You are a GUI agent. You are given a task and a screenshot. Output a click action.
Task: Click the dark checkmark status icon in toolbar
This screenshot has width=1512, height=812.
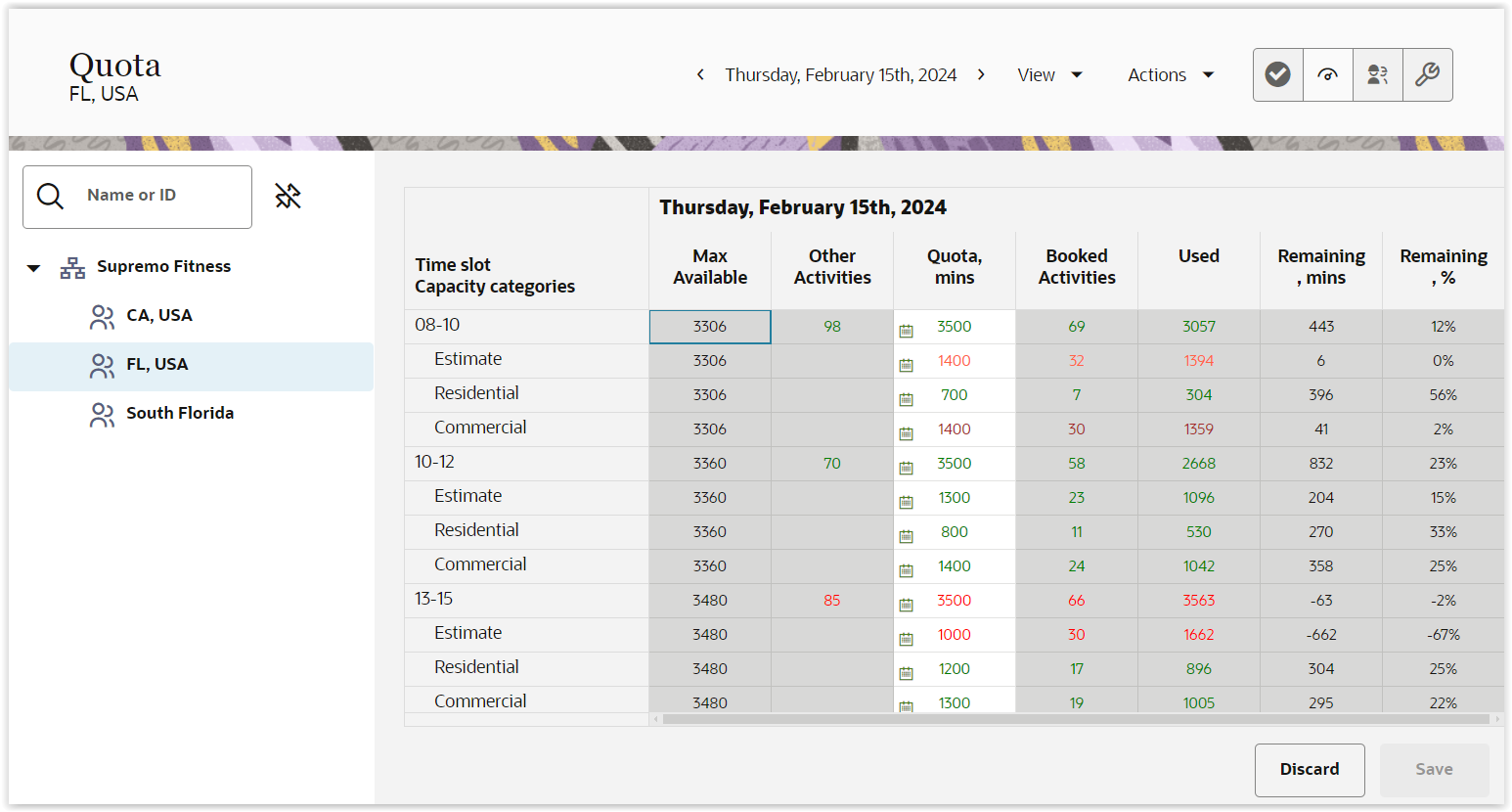click(1277, 74)
